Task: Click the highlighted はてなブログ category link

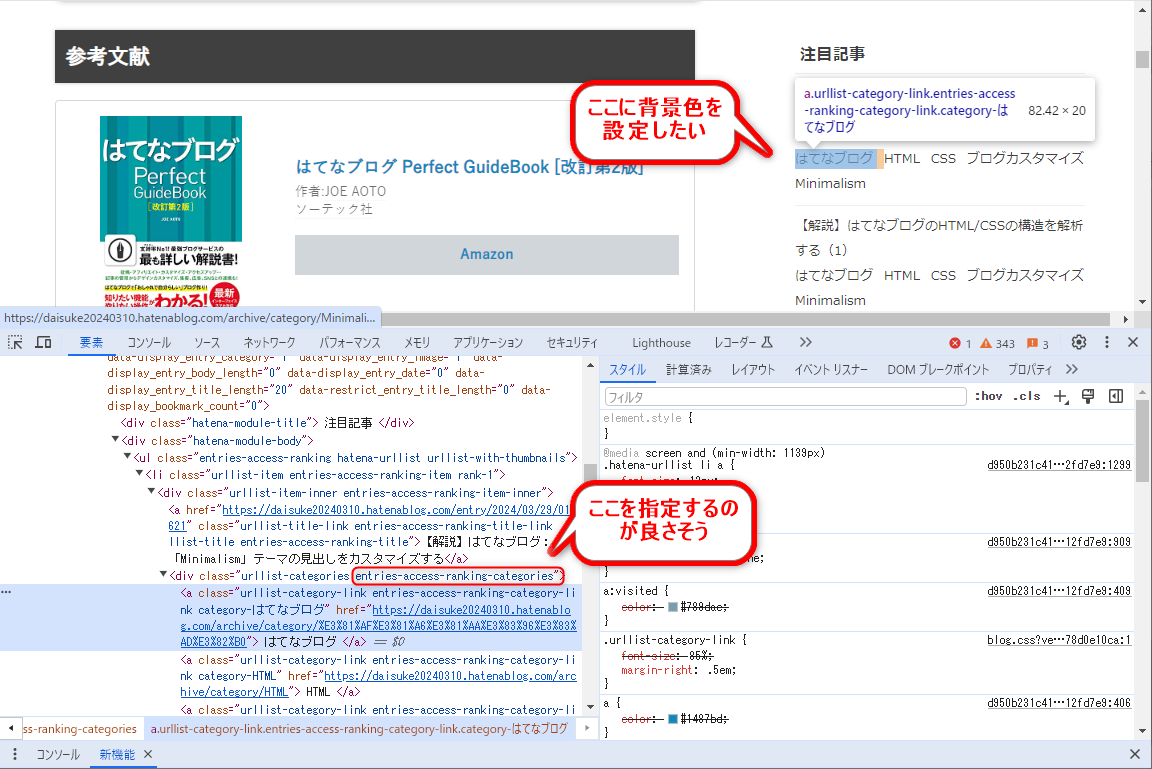Action: click(x=834, y=159)
